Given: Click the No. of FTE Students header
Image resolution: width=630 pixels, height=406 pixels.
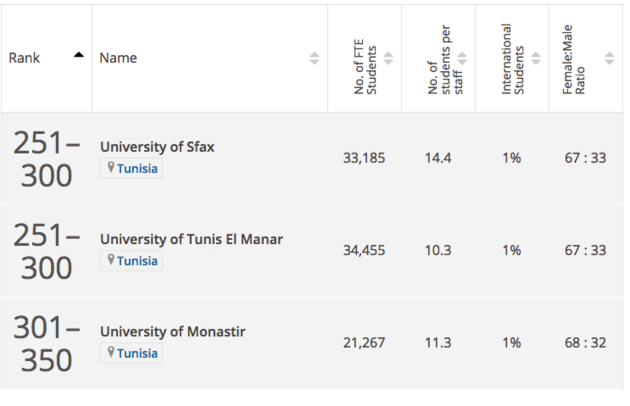Looking at the screenshot, I should tap(365, 67).
